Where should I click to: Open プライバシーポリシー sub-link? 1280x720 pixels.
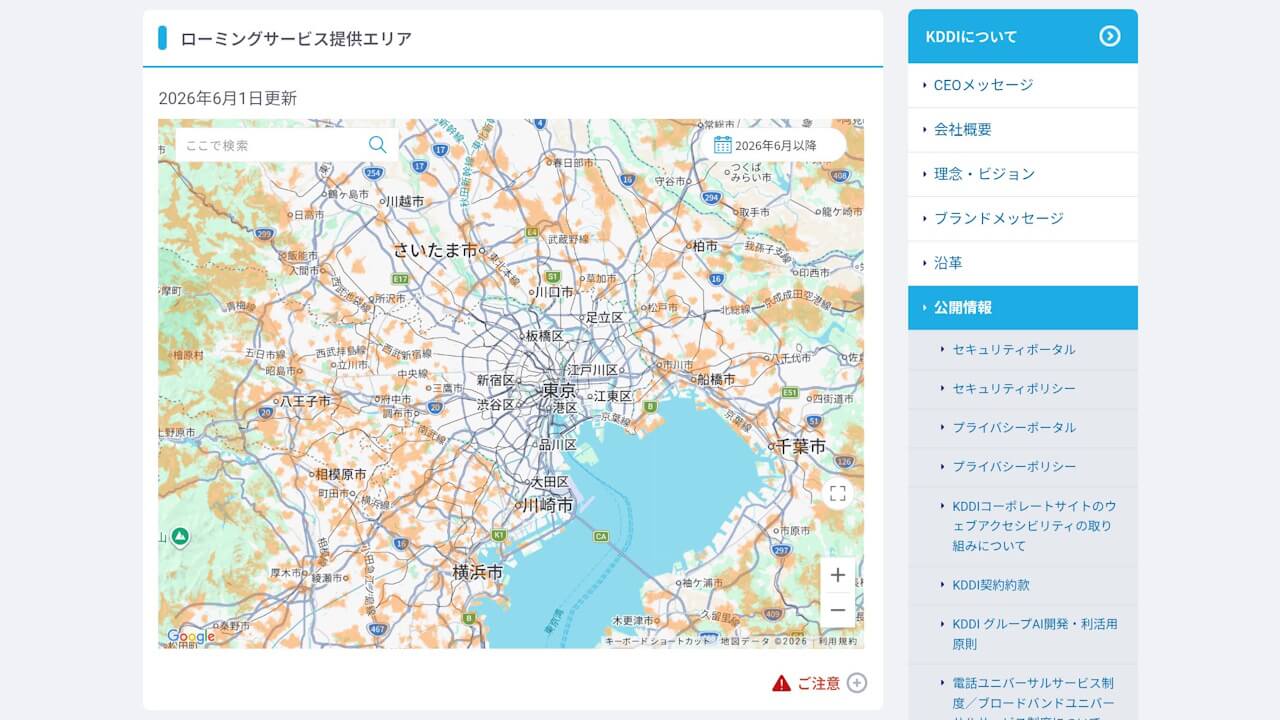point(1023,466)
